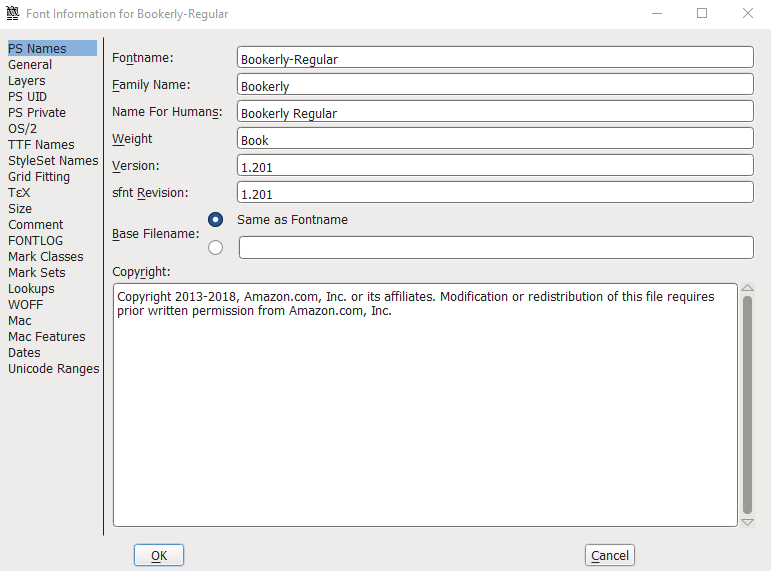This screenshot has height=571, width=771.
Task: Open the PS UID section
Action: 28,96
